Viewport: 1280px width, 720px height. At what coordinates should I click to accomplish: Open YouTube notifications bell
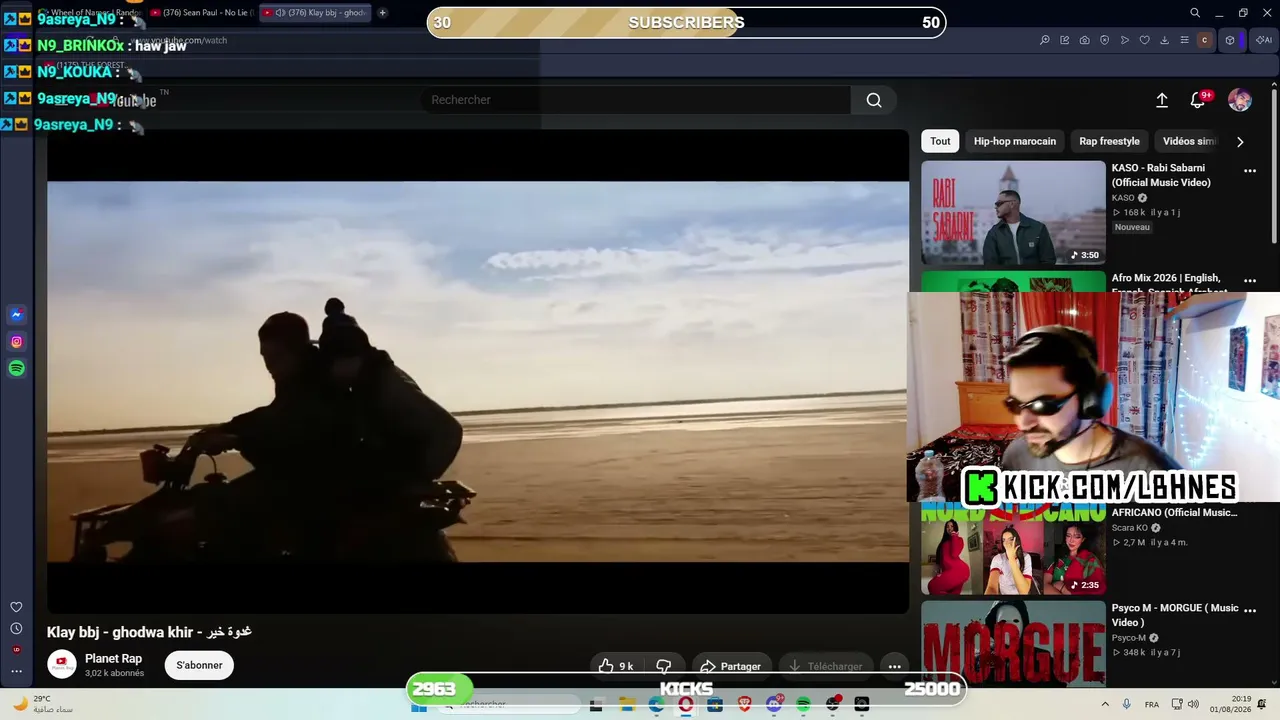pyautogui.click(x=1198, y=100)
